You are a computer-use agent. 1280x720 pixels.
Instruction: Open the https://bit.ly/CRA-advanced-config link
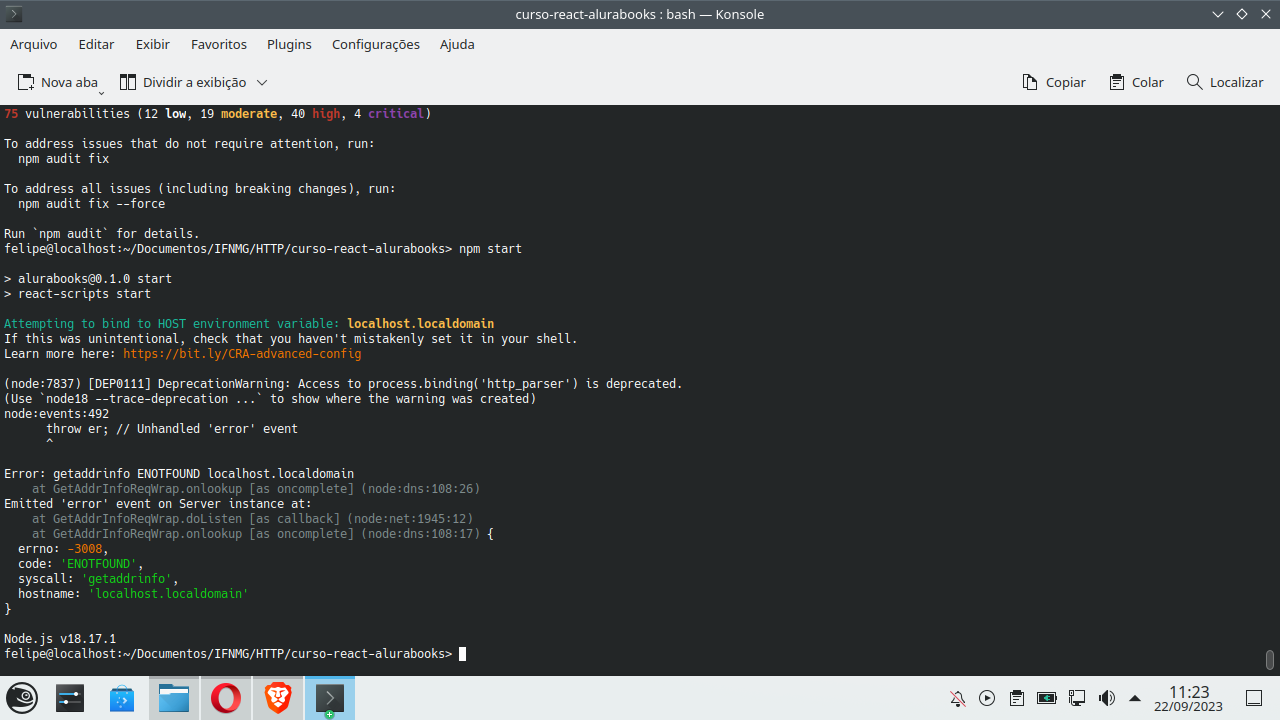coord(242,354)
